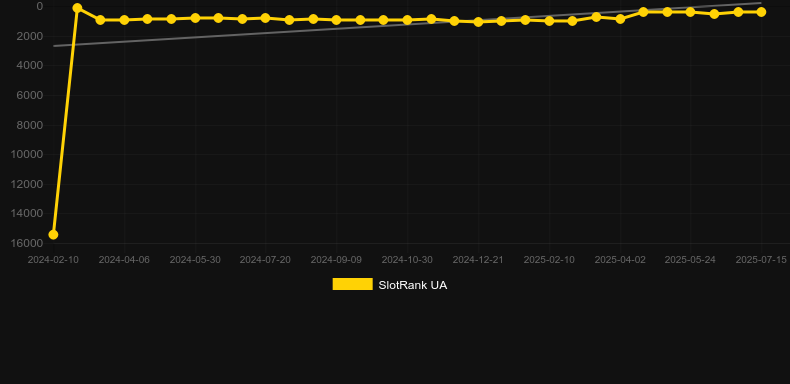Select the peak data point right after 2024-02-10
Image resolution: width=790 pixels, height=384 pixels.
(77, 8)
